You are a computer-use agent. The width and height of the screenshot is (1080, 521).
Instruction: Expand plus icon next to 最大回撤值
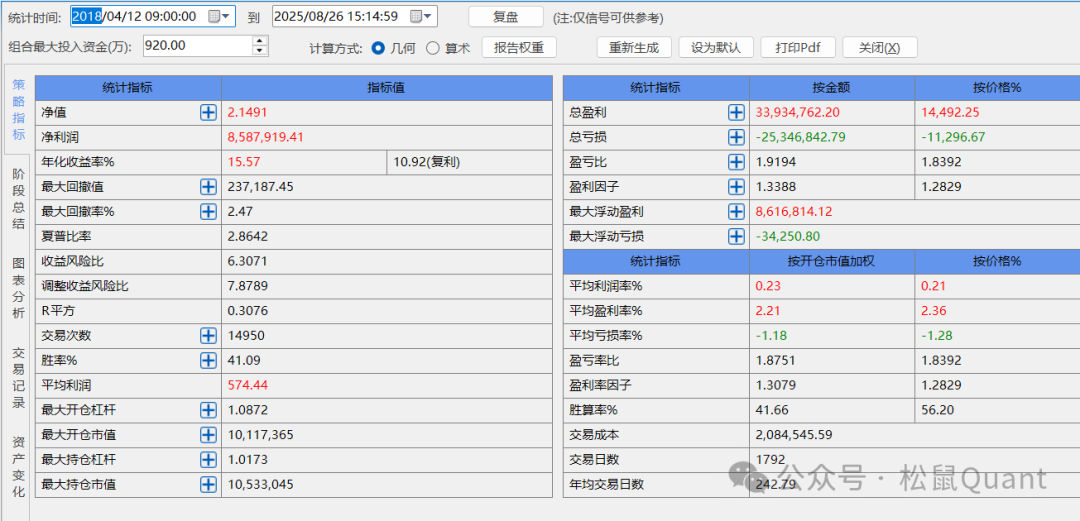click(208, 187)
